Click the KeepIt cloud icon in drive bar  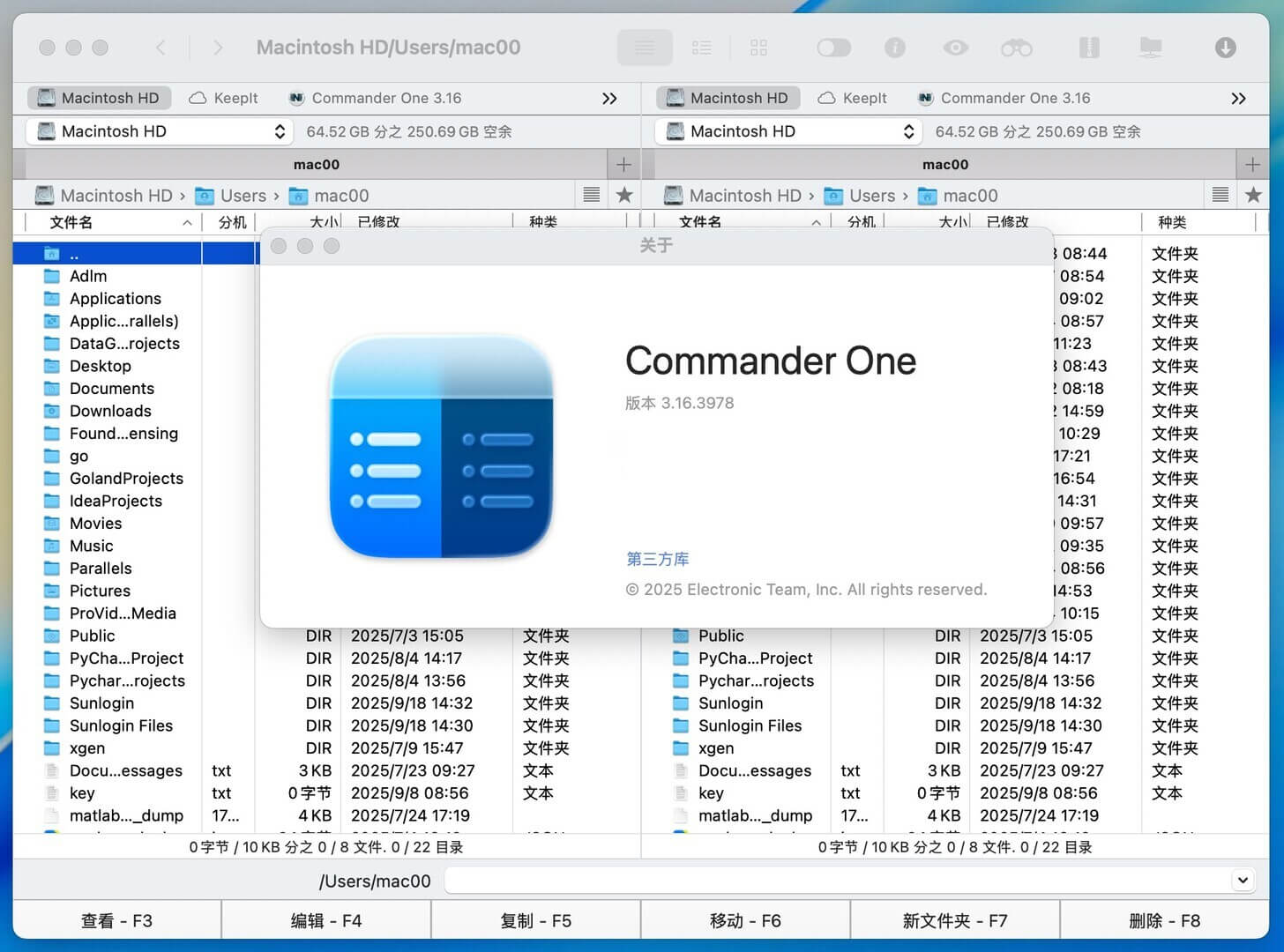click(196, 98)
